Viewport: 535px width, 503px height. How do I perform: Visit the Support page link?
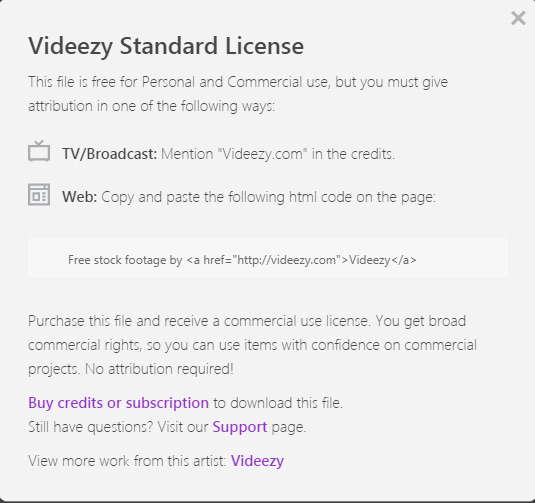click(x=240, y=427)
